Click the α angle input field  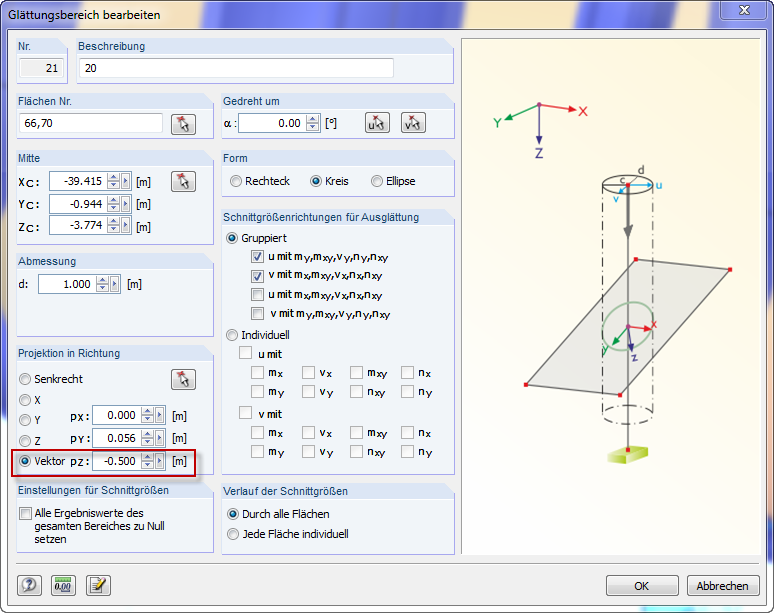[x=272, y=123]
